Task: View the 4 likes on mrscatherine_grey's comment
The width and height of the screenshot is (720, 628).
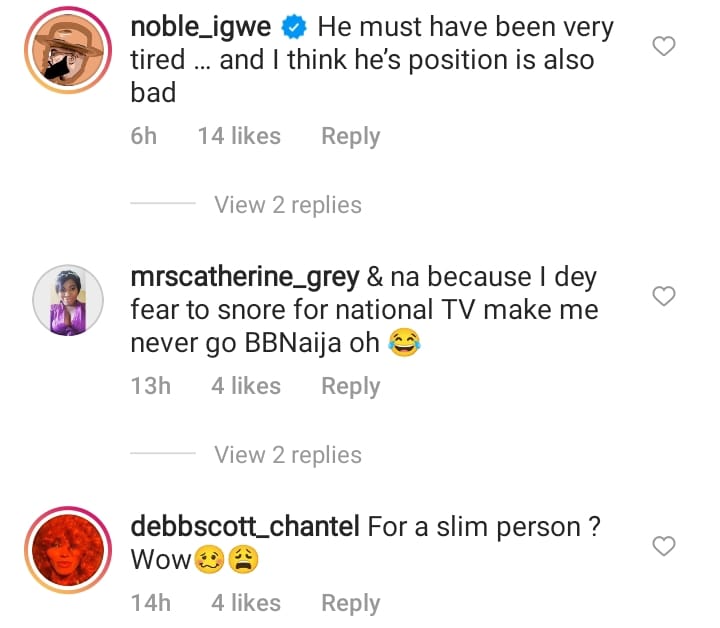Action: tap(246, 386)
